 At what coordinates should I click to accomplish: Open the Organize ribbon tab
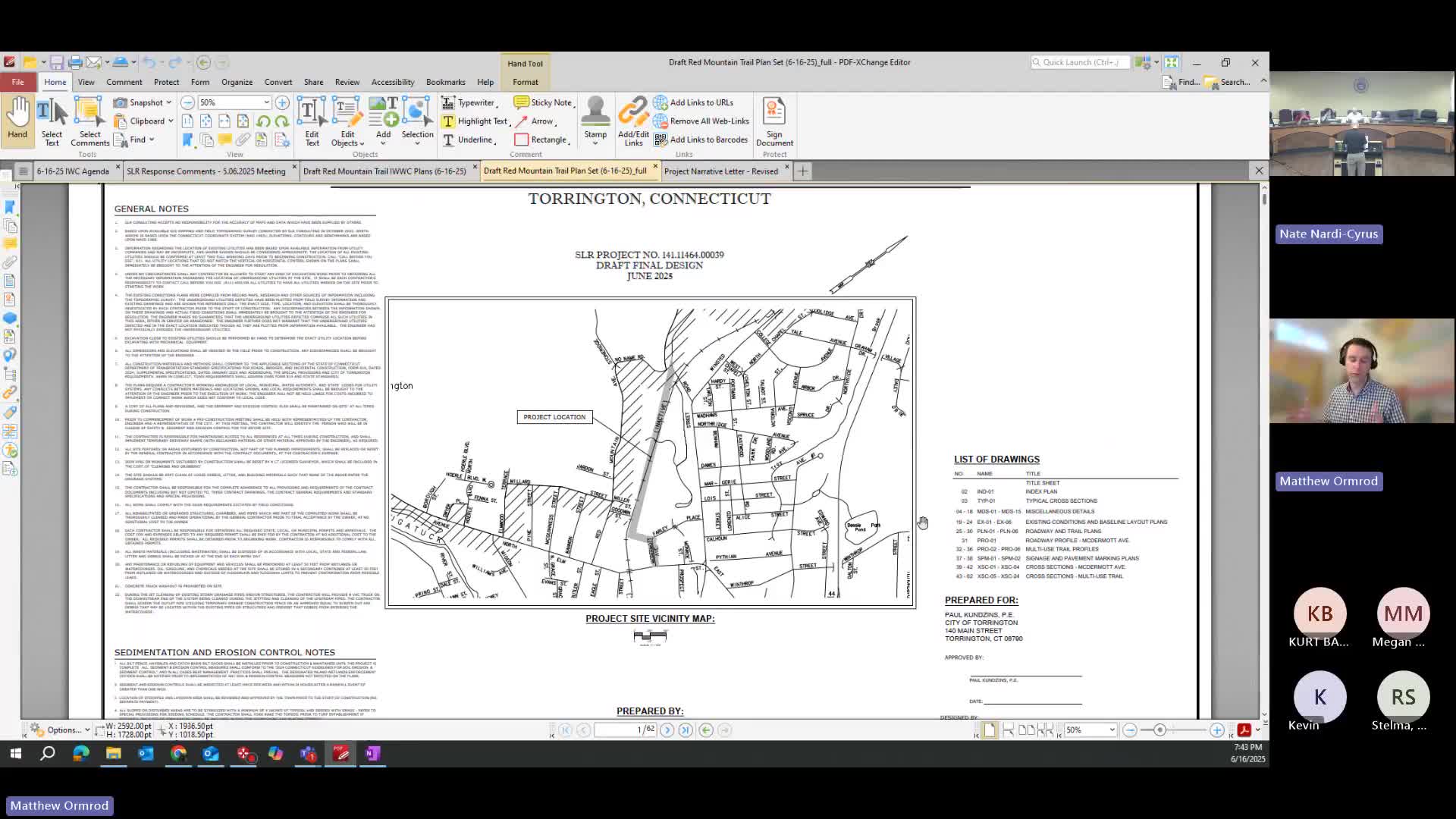tap(237, 82)
